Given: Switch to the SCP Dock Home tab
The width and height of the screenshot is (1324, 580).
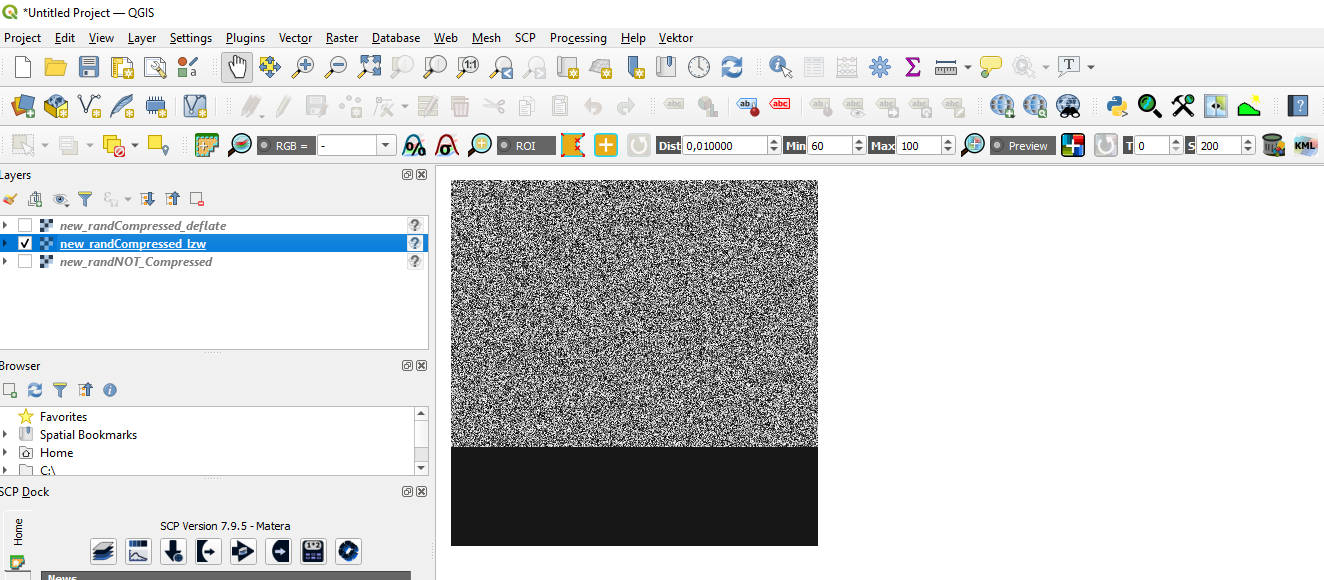Looking at the screenshot, I should pos(16,528).
